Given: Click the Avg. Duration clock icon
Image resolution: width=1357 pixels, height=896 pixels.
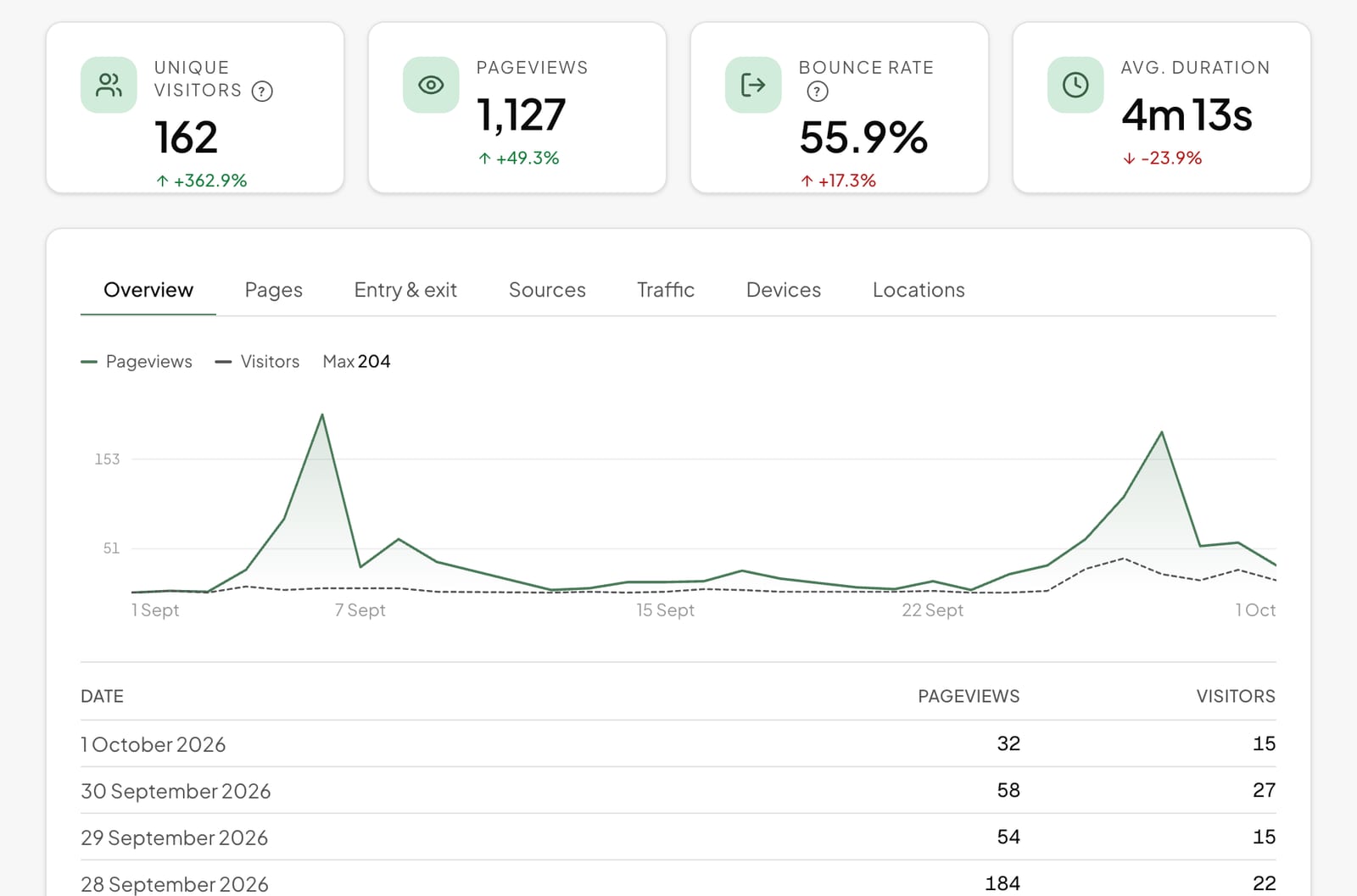Looking at the screenshot, I should coord(1075,85).
